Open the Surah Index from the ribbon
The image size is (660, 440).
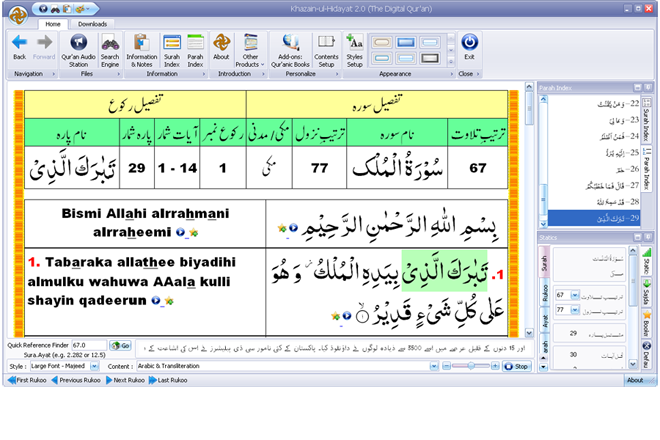(x=172, y=51)
